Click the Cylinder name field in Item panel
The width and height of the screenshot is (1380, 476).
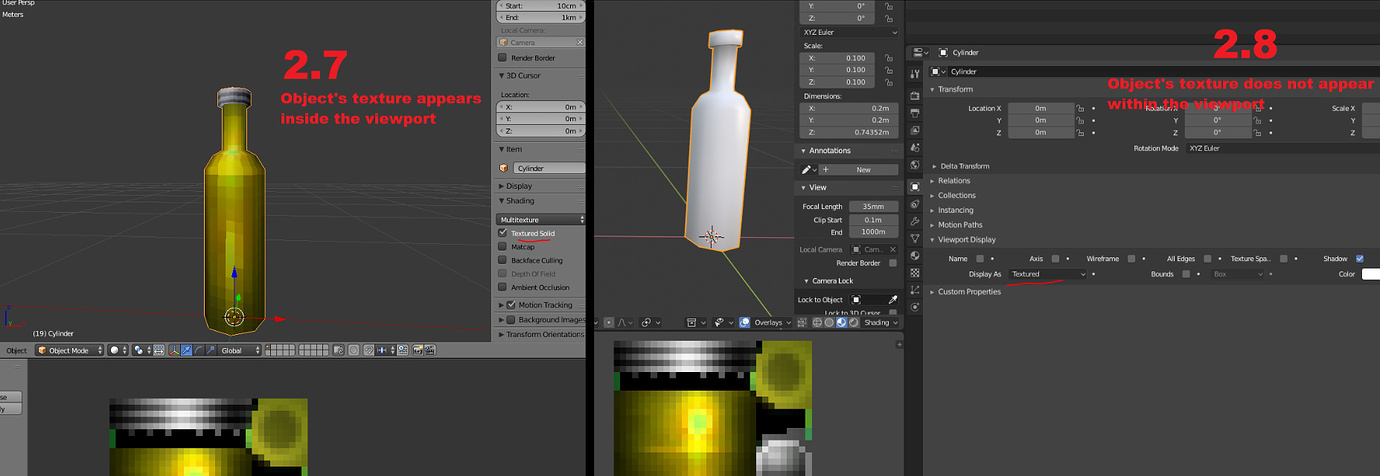click(549, 168)
